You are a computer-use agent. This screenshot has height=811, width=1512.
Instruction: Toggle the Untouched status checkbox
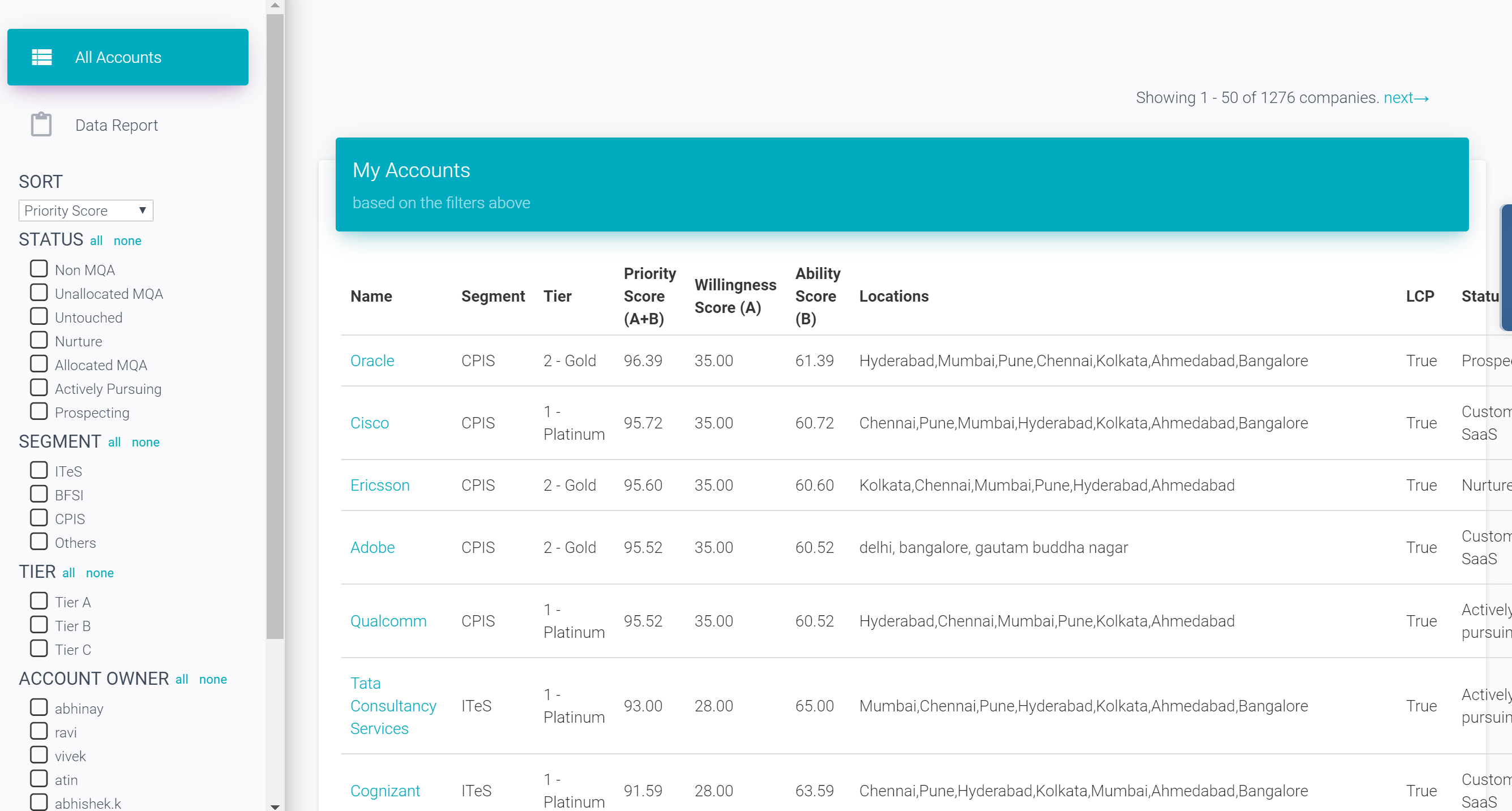38,316
